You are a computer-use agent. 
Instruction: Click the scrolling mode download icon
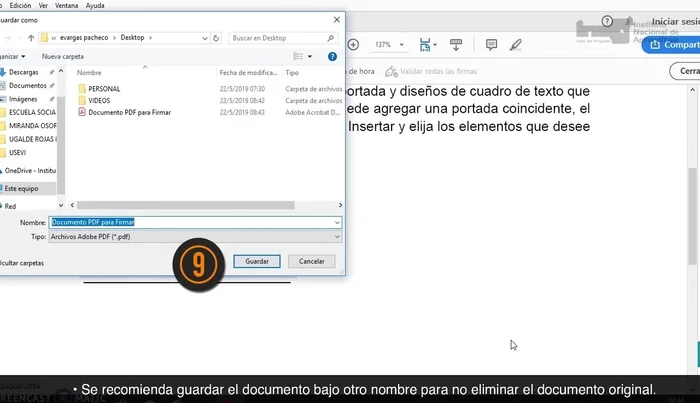click(456, 45)
